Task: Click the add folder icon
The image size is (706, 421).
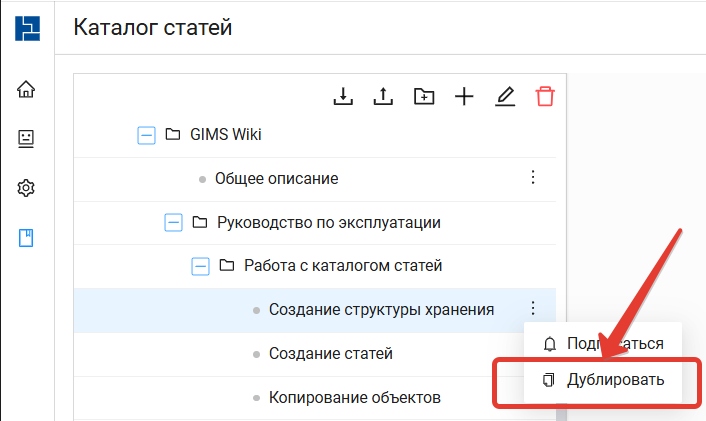Action: click(424, 96)
